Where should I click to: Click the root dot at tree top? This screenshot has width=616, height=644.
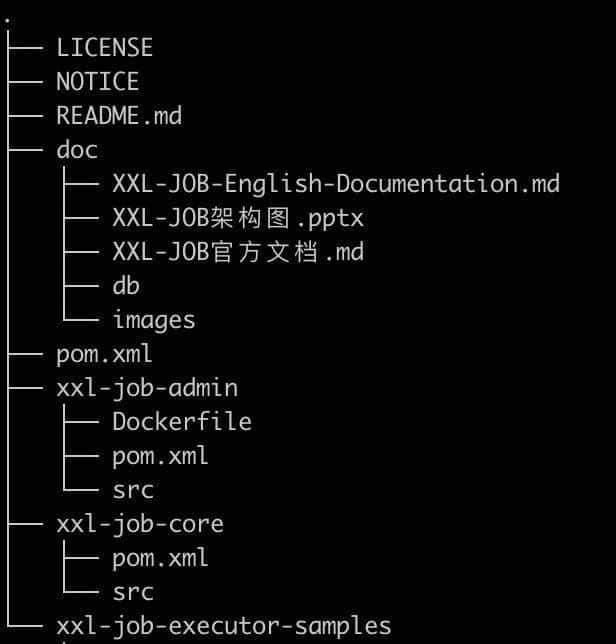[8, 21]
